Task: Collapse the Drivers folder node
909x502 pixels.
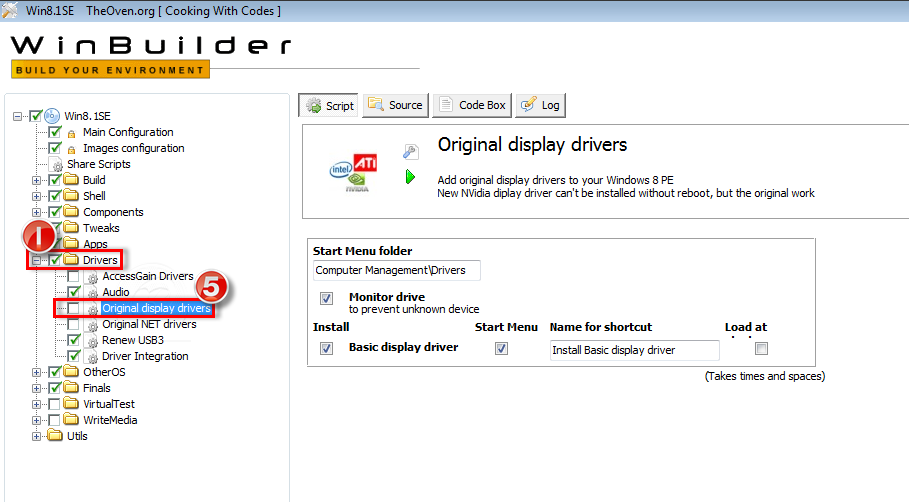Action: pyautogui.click(x=37, y=260)
